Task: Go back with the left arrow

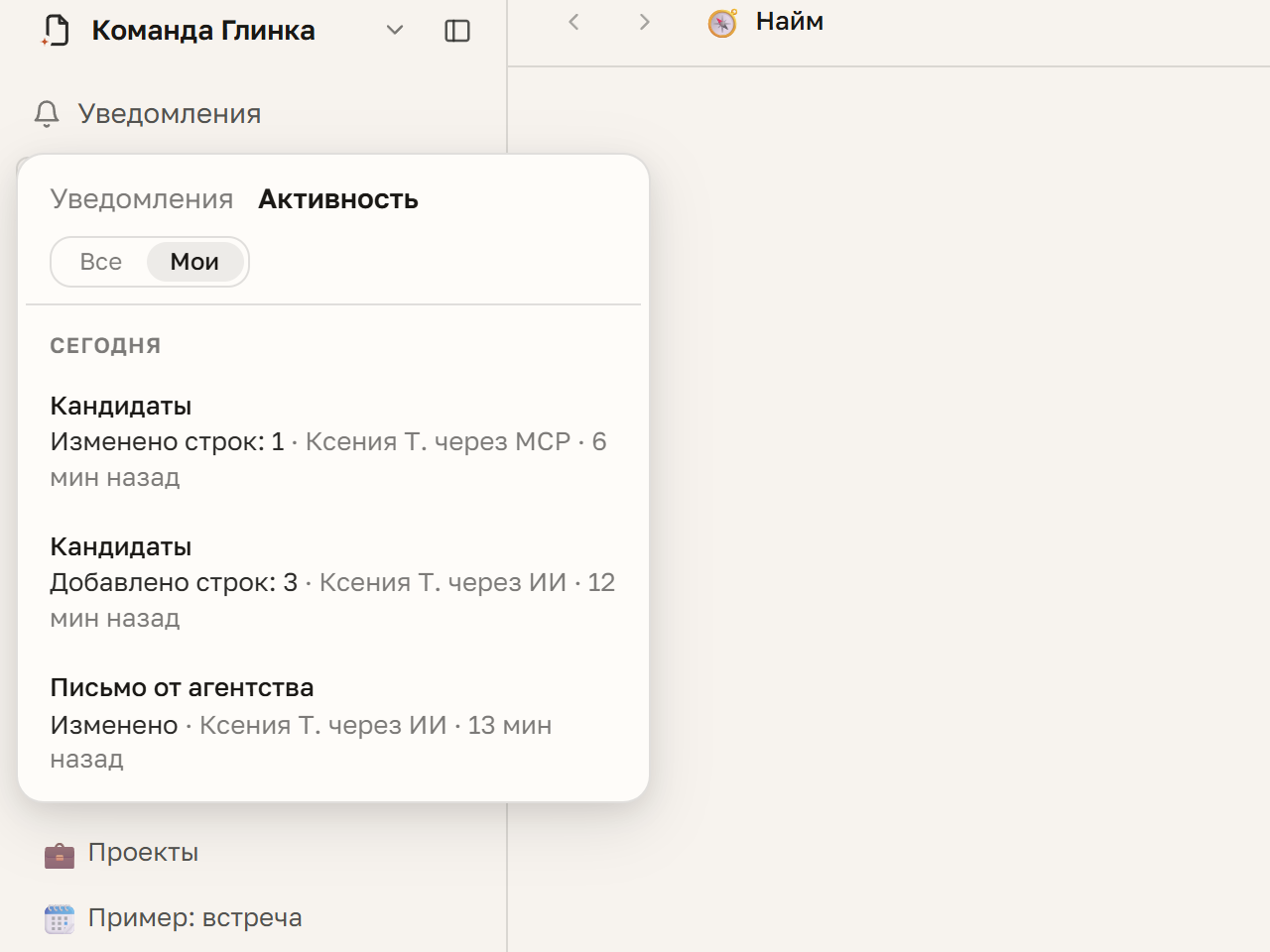Action: pos(573,22)
